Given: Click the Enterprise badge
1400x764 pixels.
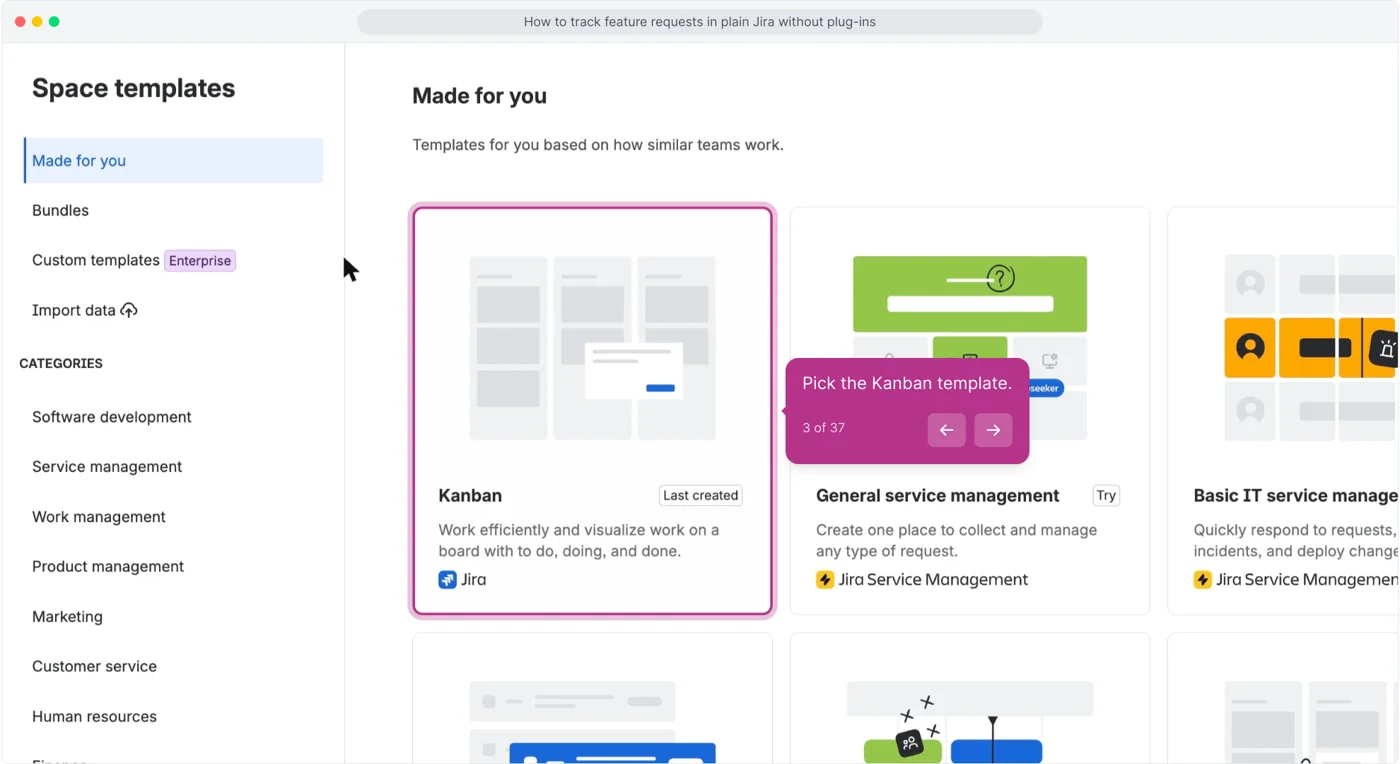Looking at the screenshot, I should click(200, 261).
